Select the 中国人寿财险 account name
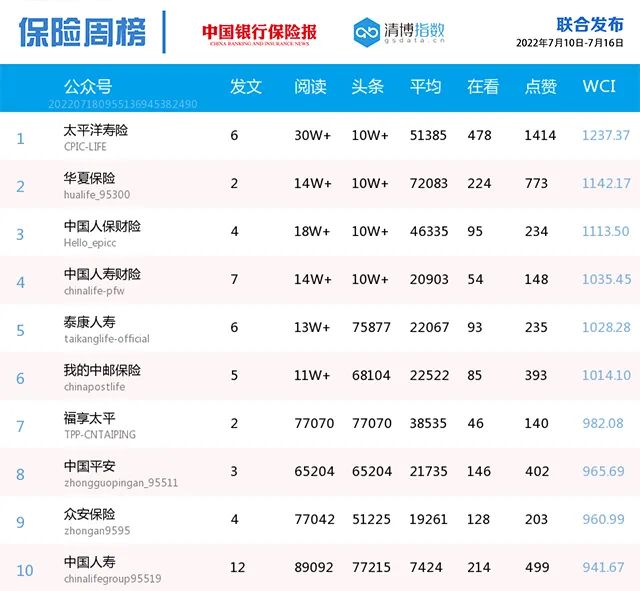The width and height of the screenshot is (640, 591). [x=102, y=274]
